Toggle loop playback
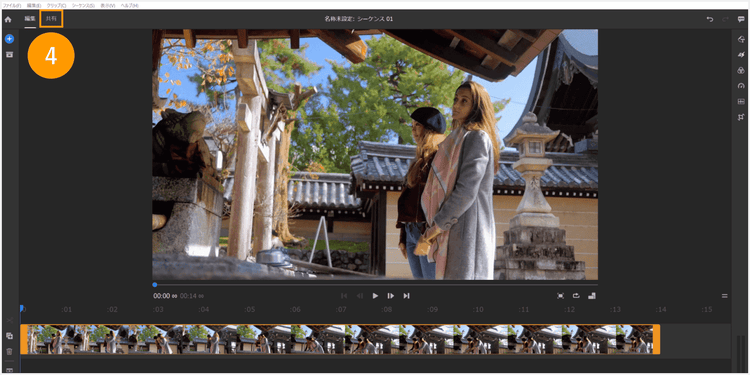This screenshot has height=375, width=750. tap(576, 296)
